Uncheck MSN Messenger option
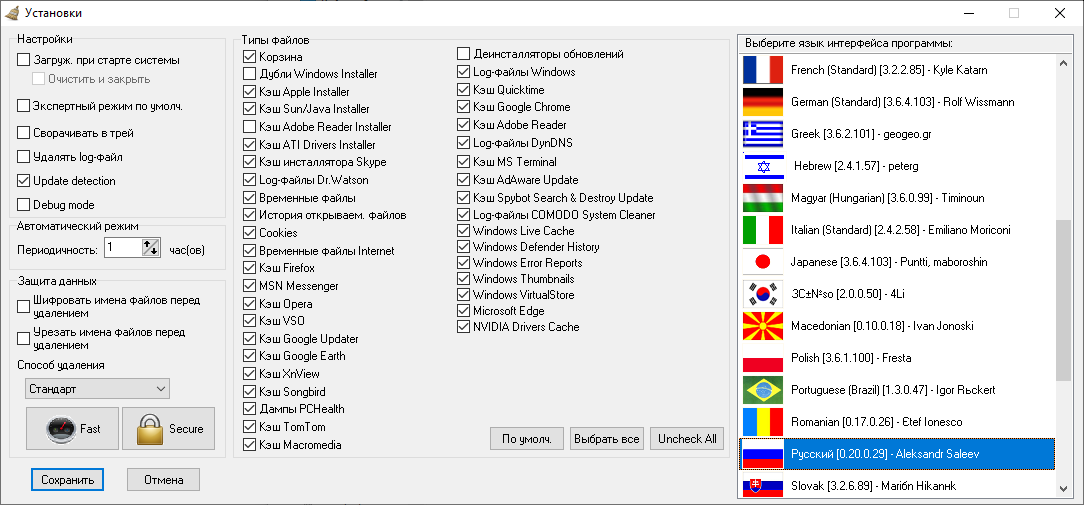This screenshot has width=1084, height=505. click(x=250, y=286)
